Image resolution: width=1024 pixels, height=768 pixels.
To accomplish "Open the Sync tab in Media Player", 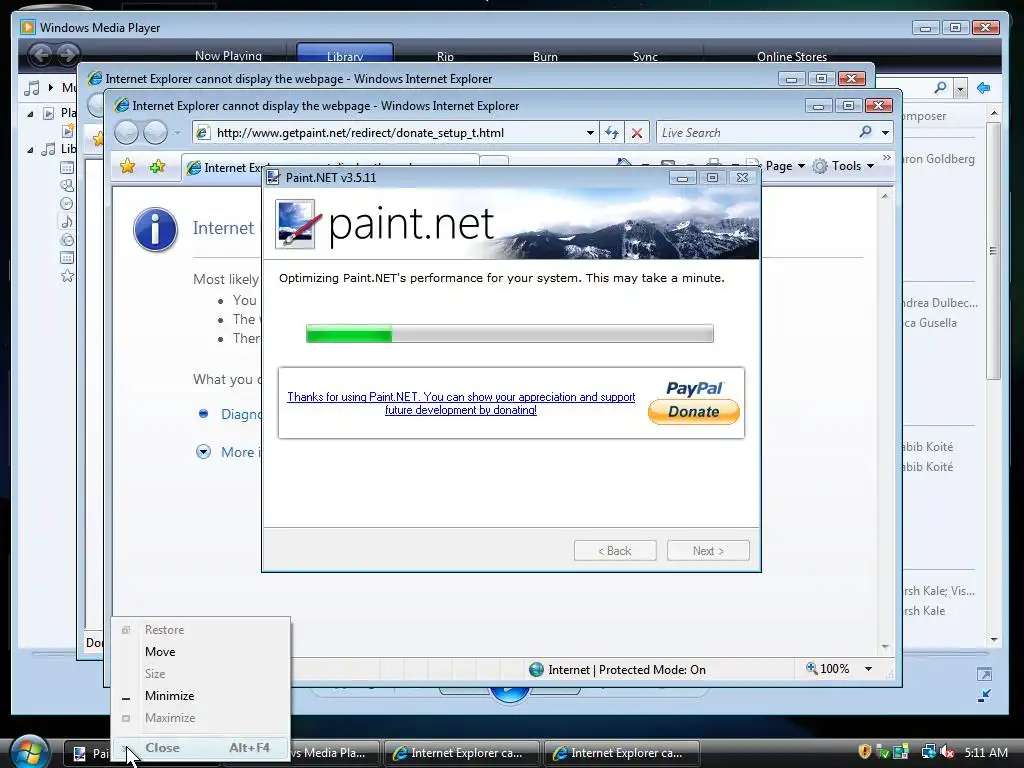I will [645, 57].
